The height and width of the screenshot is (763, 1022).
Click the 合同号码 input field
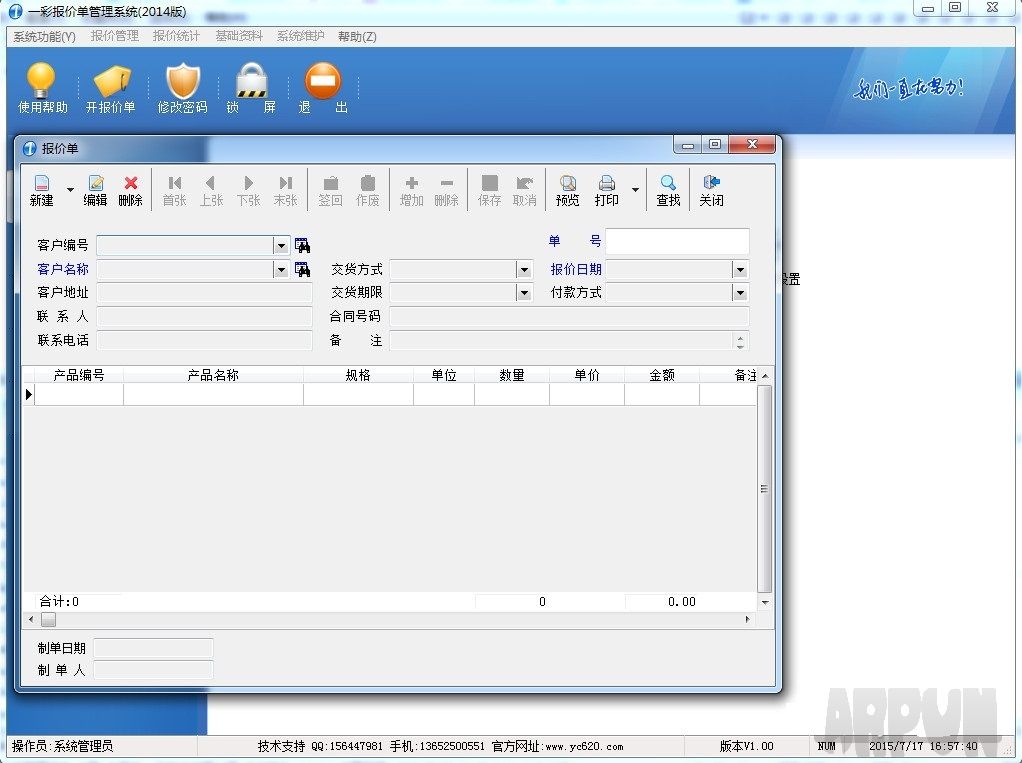(x=569, y=317)
